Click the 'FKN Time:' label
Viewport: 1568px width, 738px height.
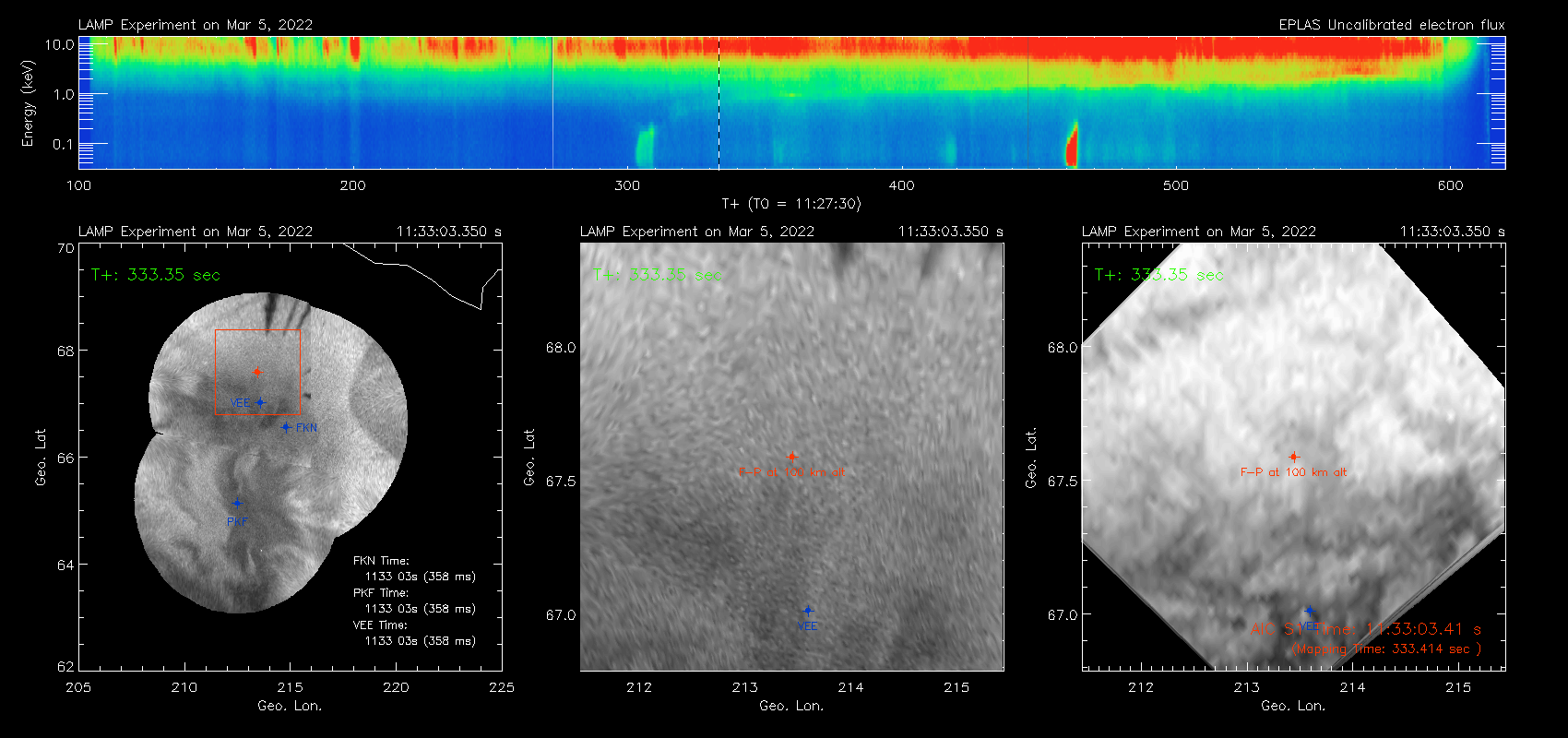click(x=381, y=561)
